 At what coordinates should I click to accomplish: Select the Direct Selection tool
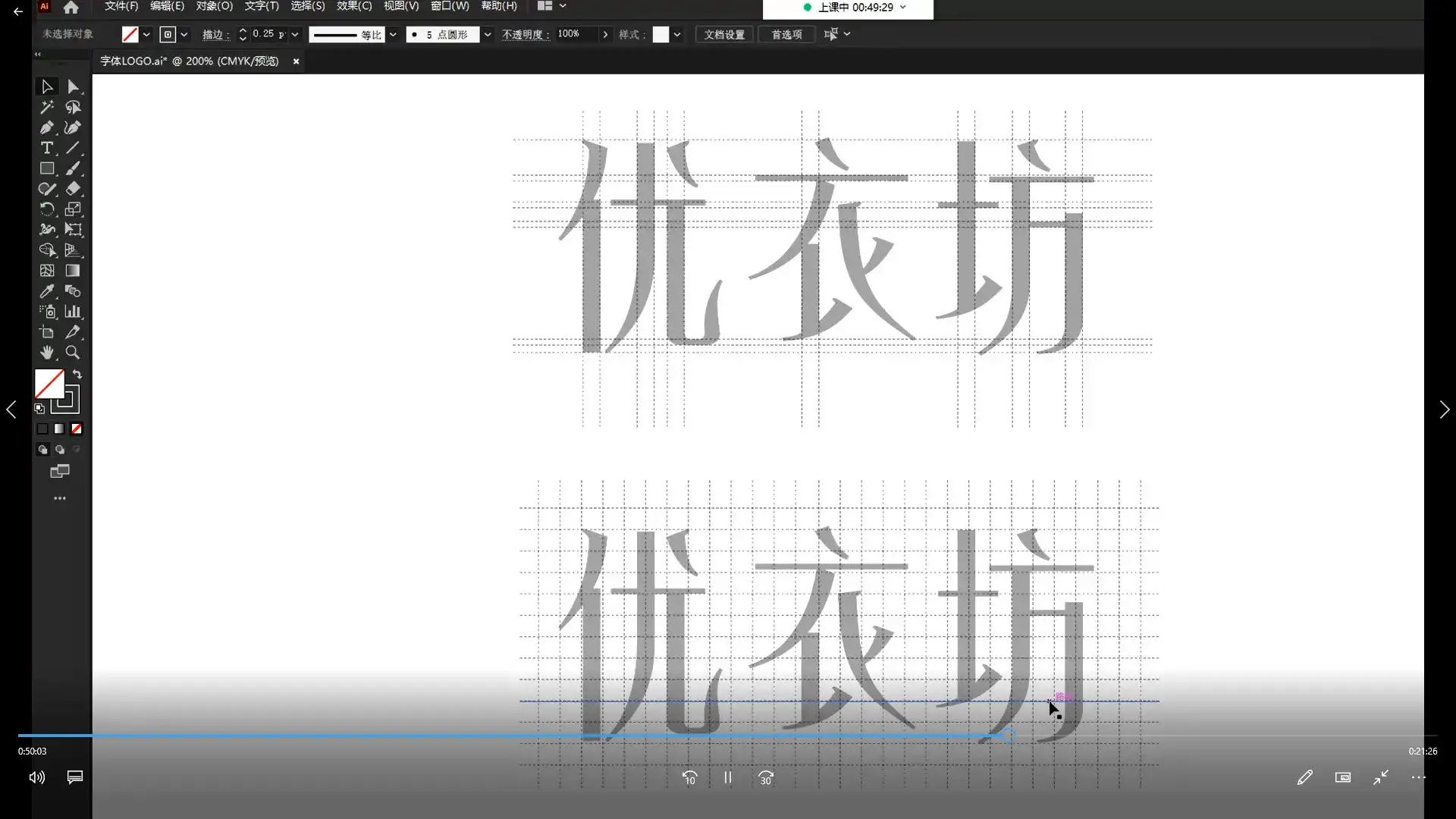[73, 86]
